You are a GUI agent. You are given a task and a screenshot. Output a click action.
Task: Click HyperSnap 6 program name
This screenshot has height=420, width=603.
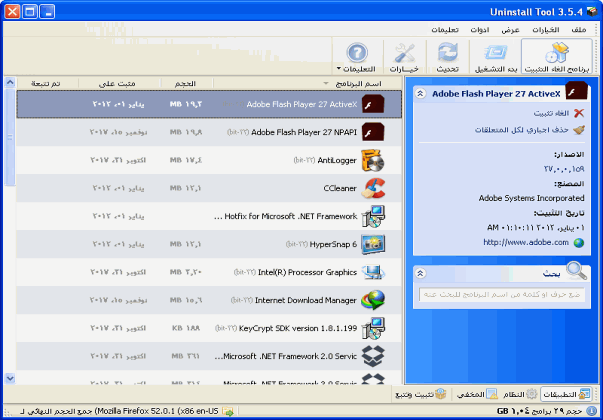(333, 245)
